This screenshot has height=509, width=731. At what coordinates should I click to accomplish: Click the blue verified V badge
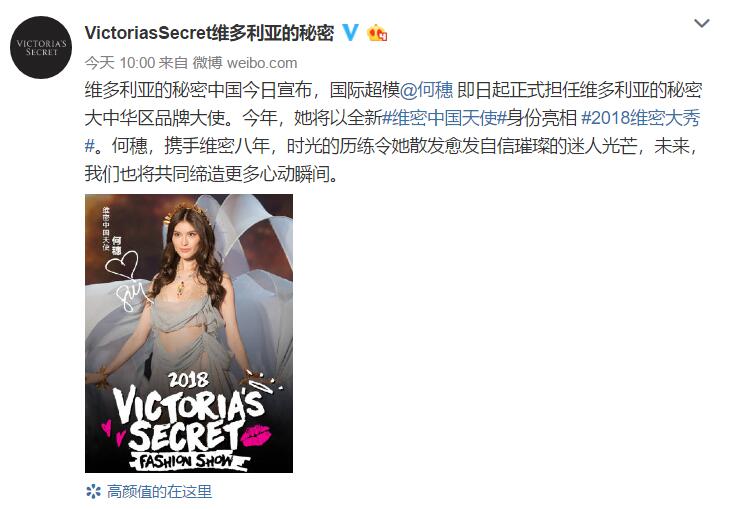click(351, 33)
